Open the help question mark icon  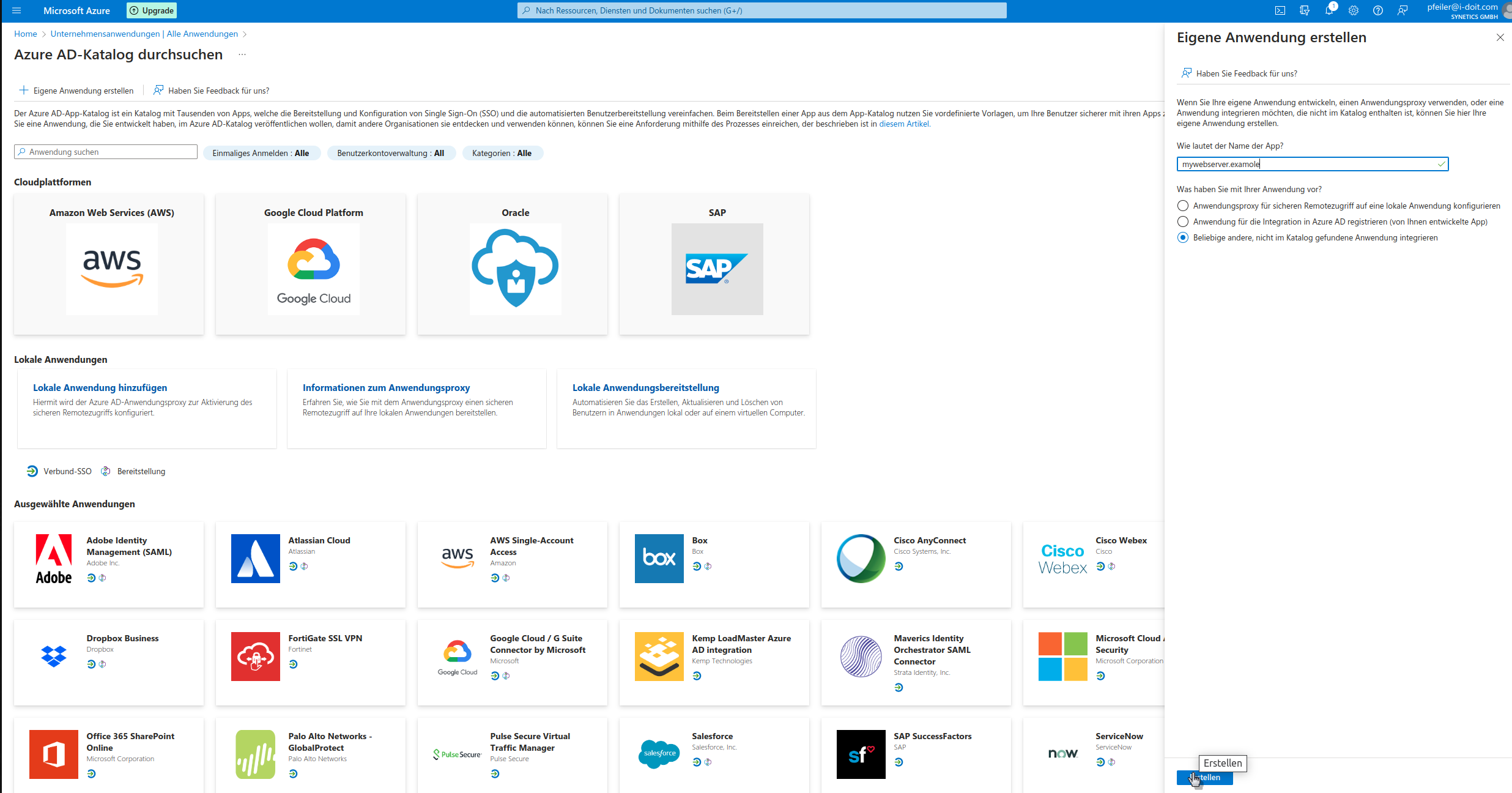click(x=1377, y=10)
